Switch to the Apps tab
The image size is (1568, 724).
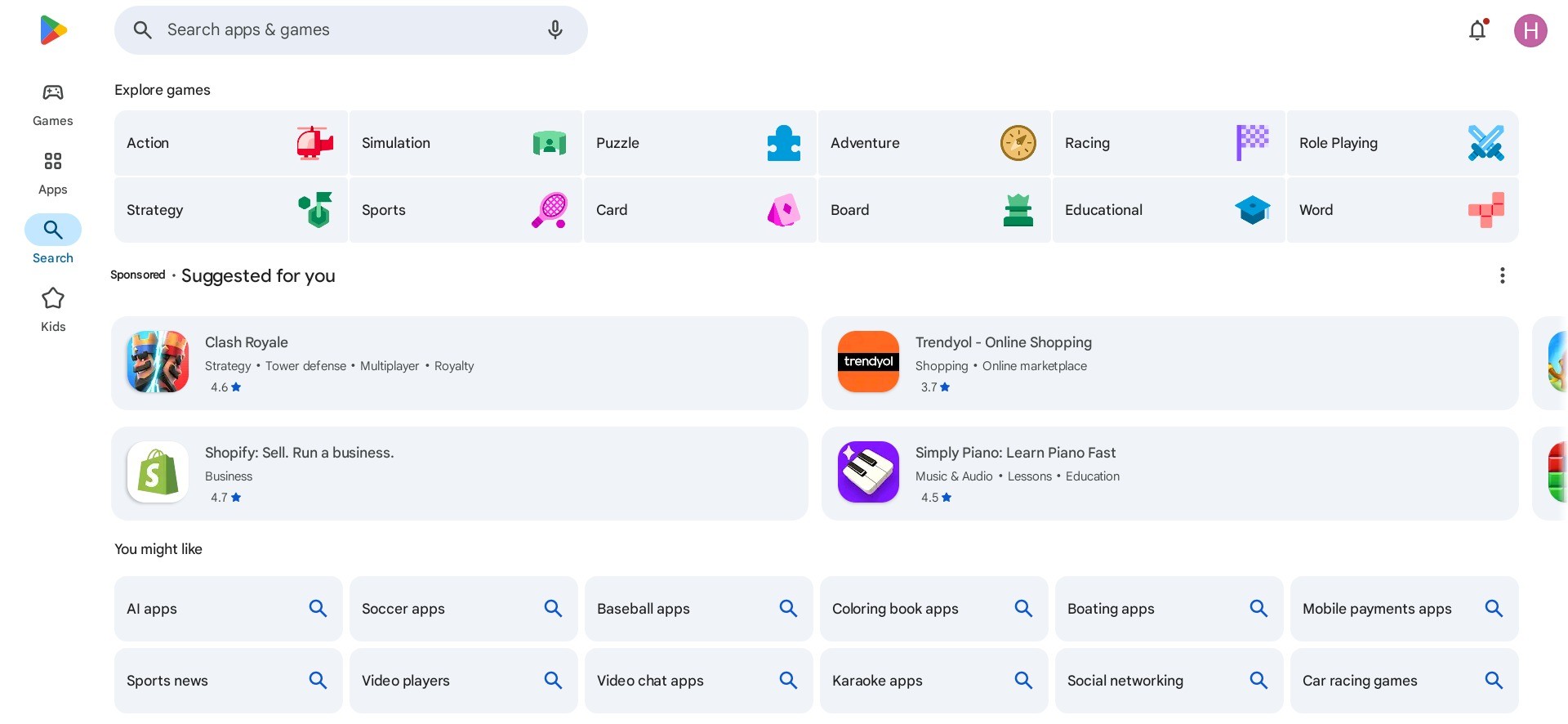tap(53, 173)
